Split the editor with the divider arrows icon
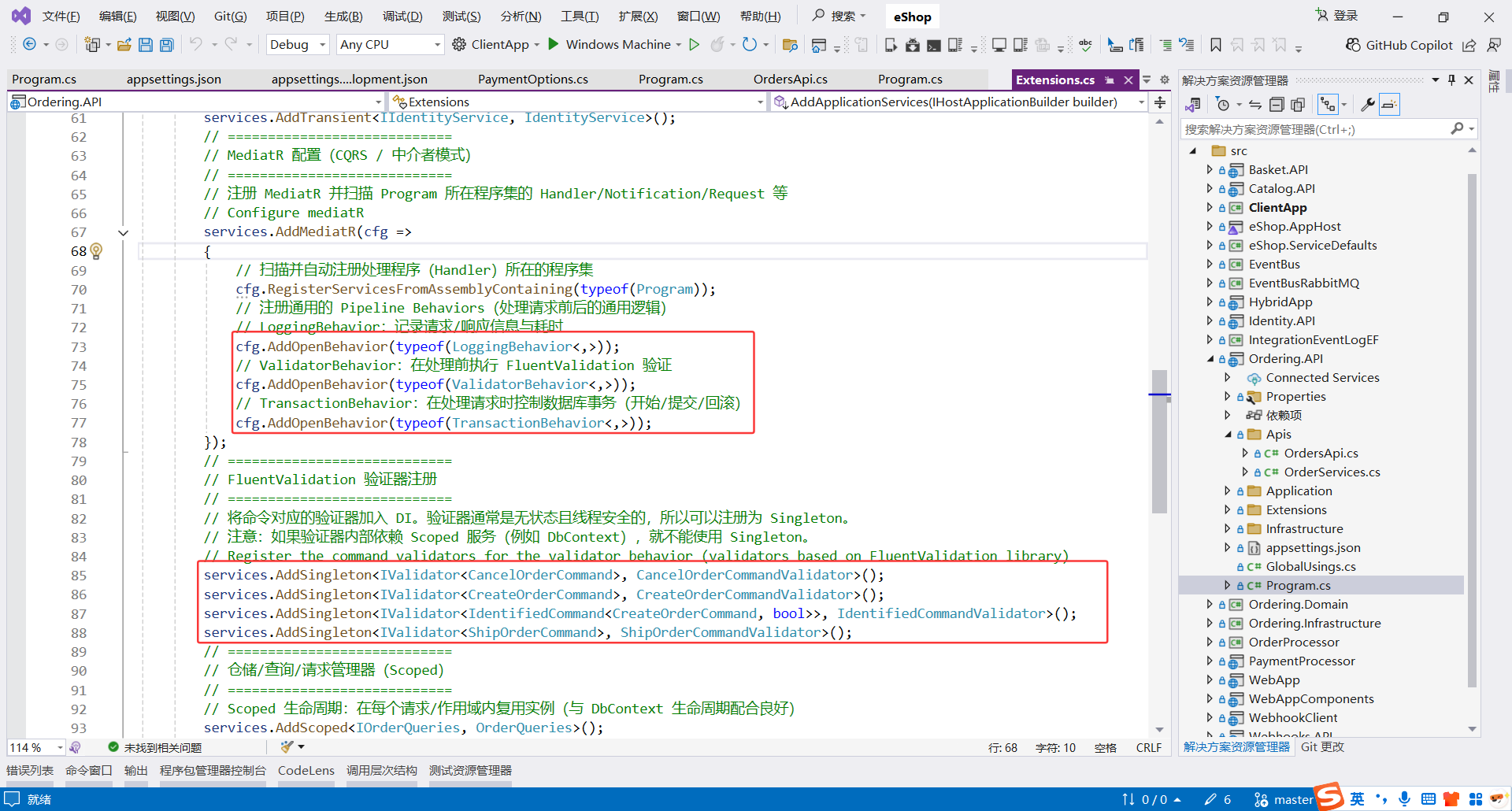The width and height of the screenshot is (1512, 811). click(x=1160, y=102)
